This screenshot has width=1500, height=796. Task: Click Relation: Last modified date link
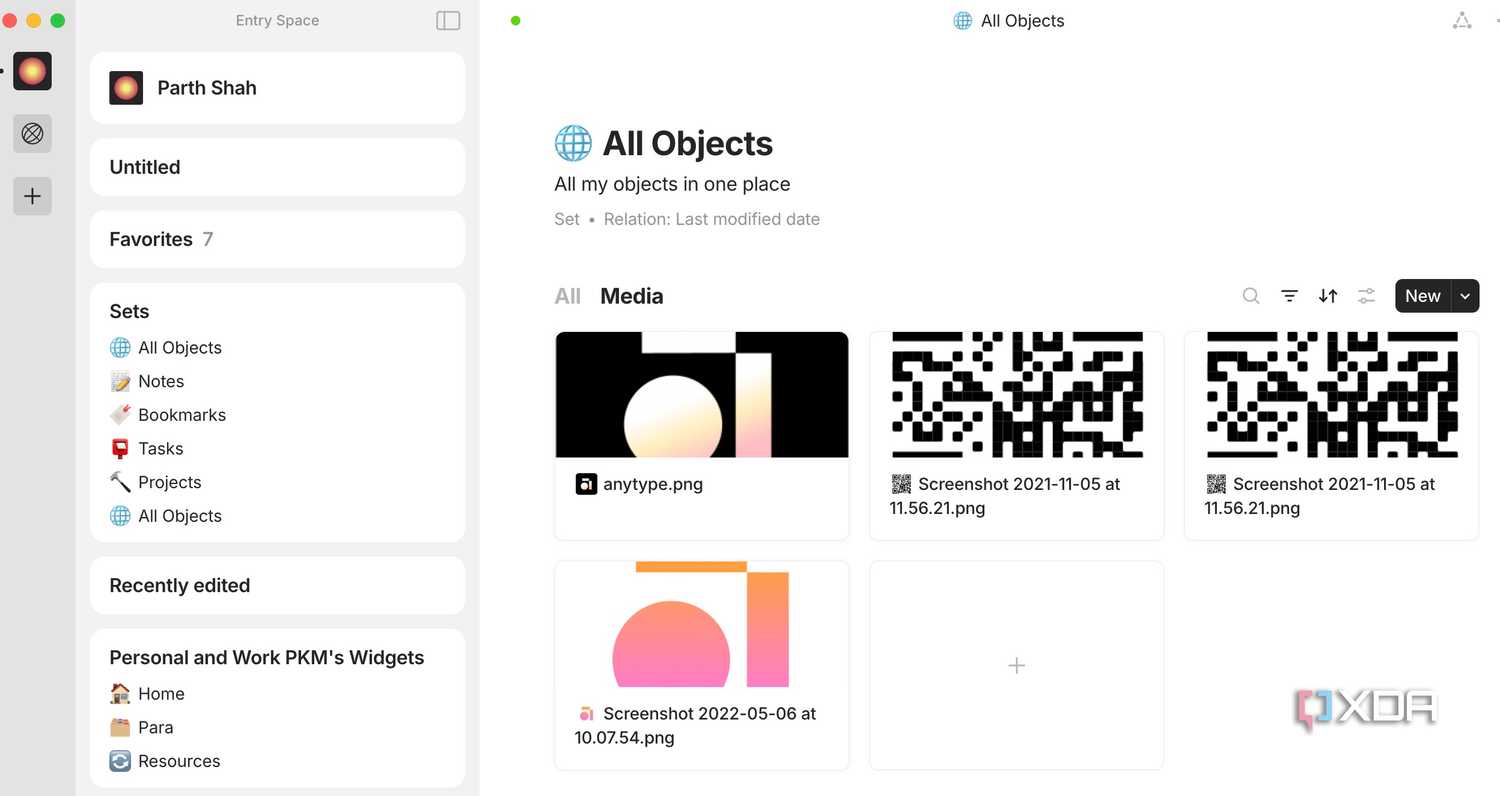click(712, 219)
